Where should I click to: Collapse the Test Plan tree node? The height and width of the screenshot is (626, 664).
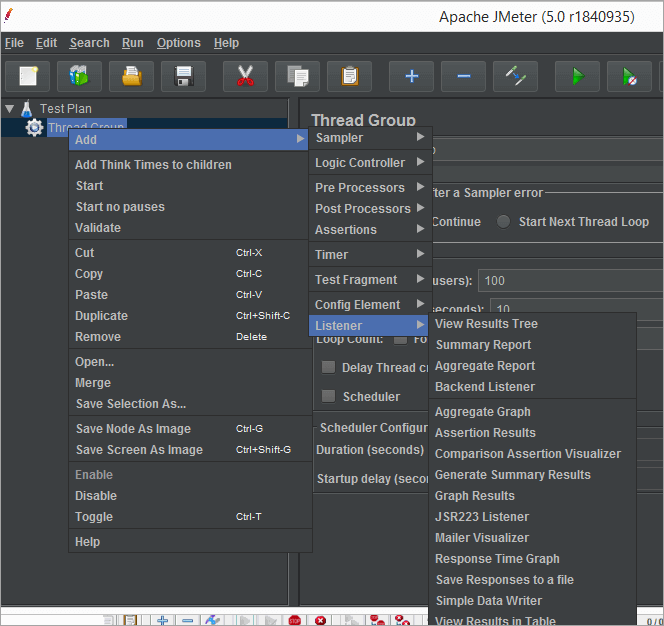9,109
